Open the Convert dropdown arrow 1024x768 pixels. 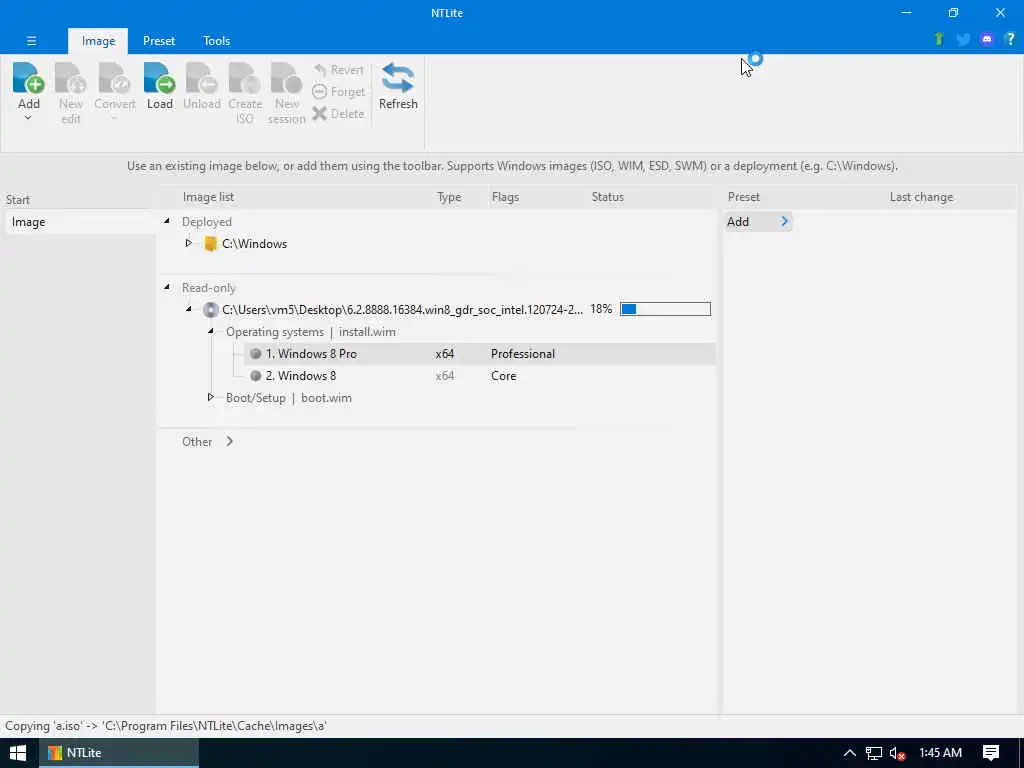pos(114,118)
